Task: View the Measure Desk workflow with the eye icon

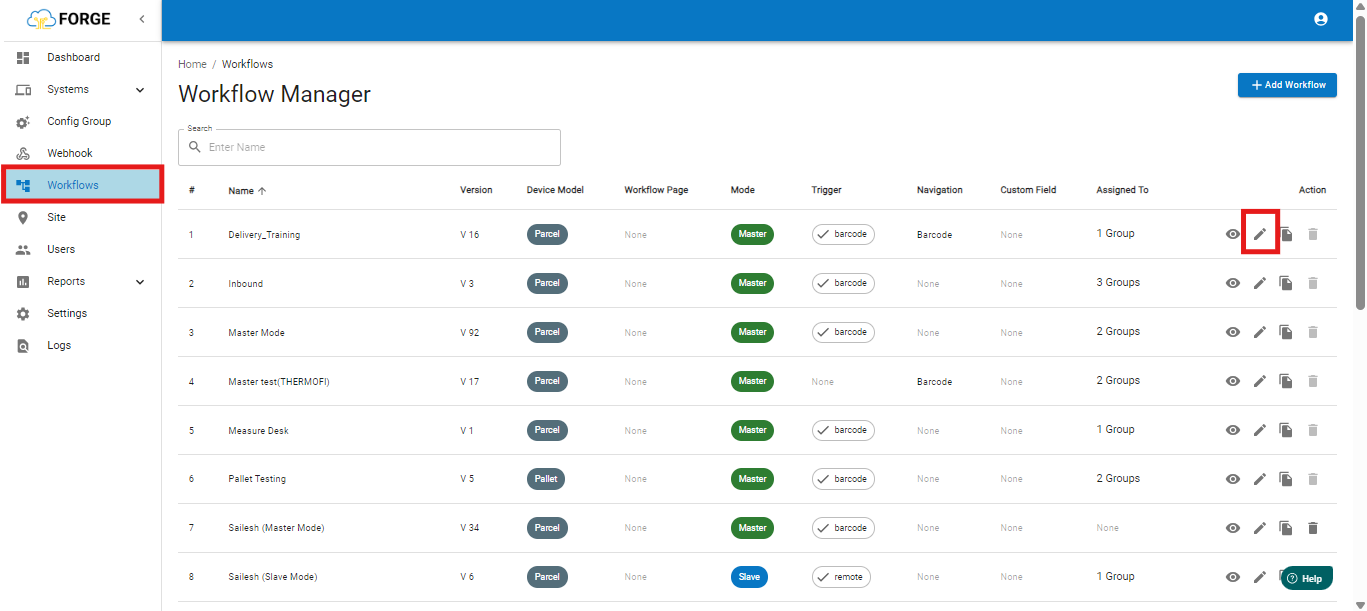Action: [1233, 430]
